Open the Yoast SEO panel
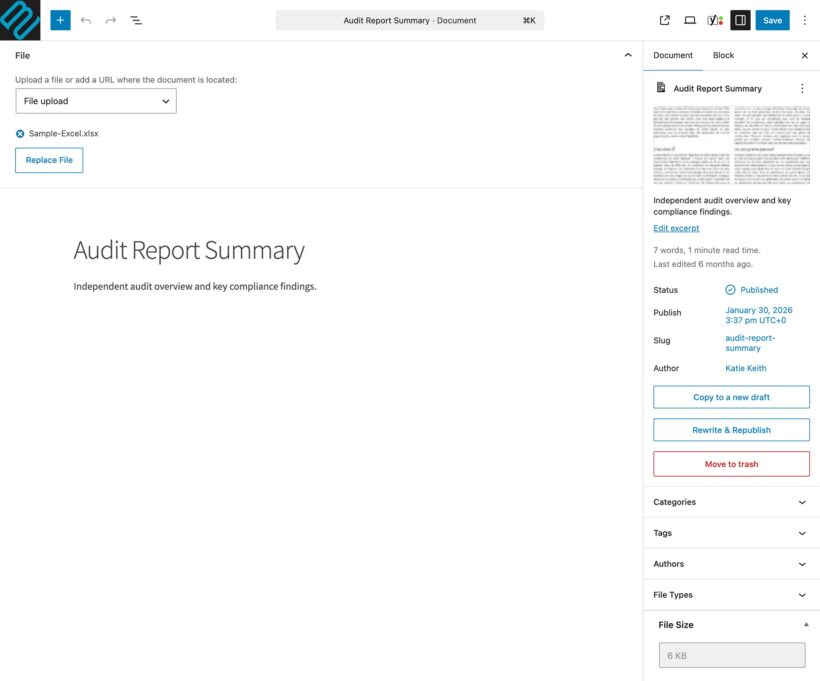 [715, 20]
